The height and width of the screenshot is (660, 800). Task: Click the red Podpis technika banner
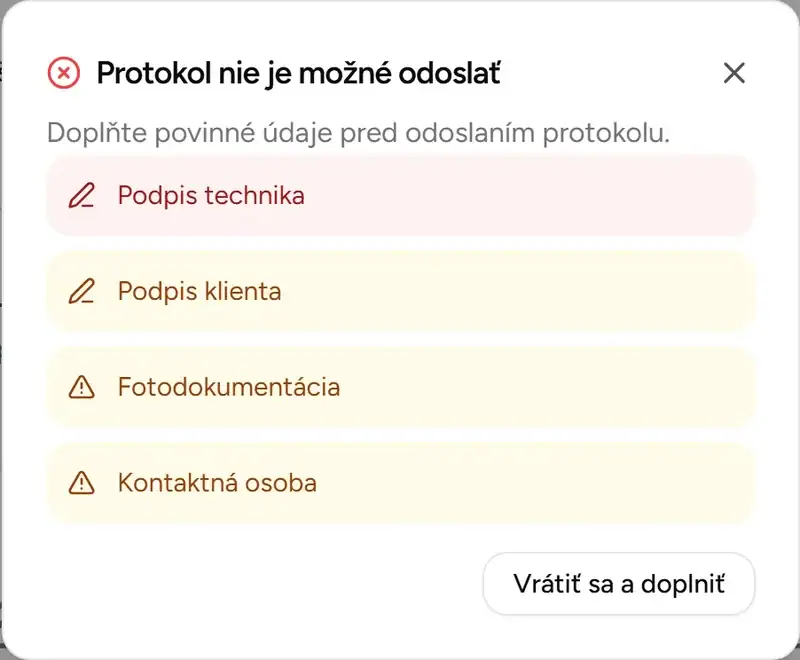(x=400, y=196)
